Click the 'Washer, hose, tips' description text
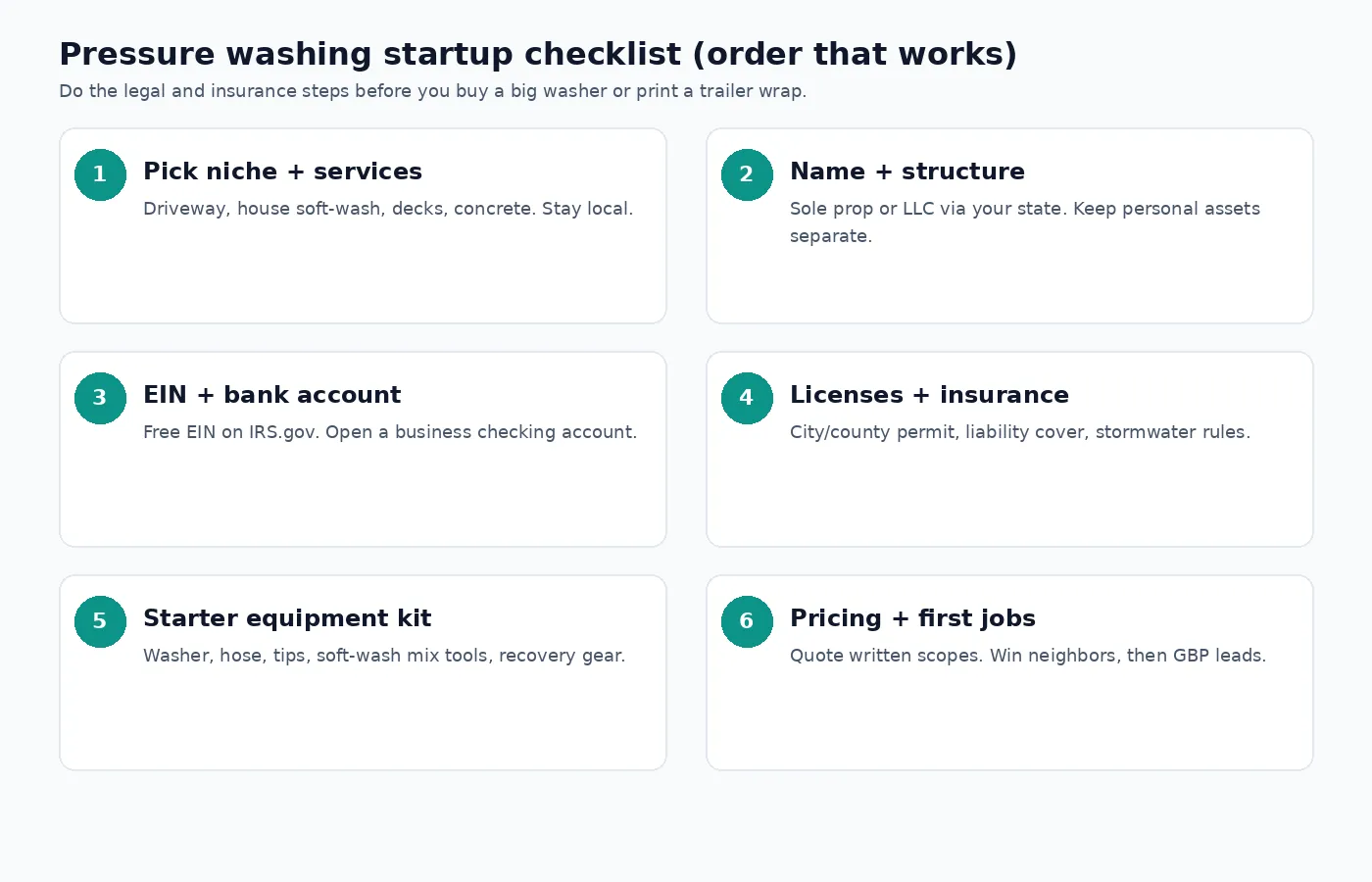 click(x=384, y=656)
